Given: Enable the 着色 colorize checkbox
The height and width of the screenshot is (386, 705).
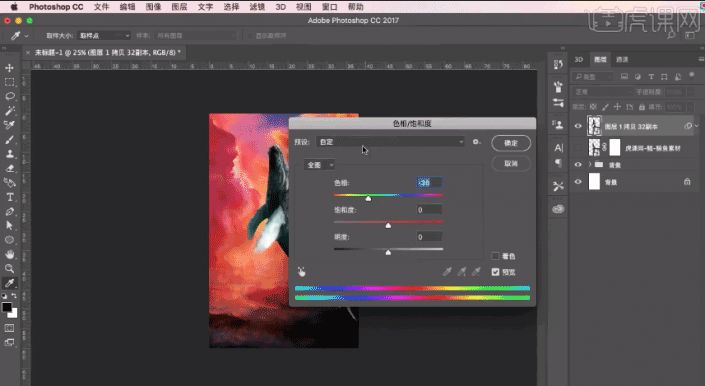Looking at the screenshot, I should [x=495, y=256].
